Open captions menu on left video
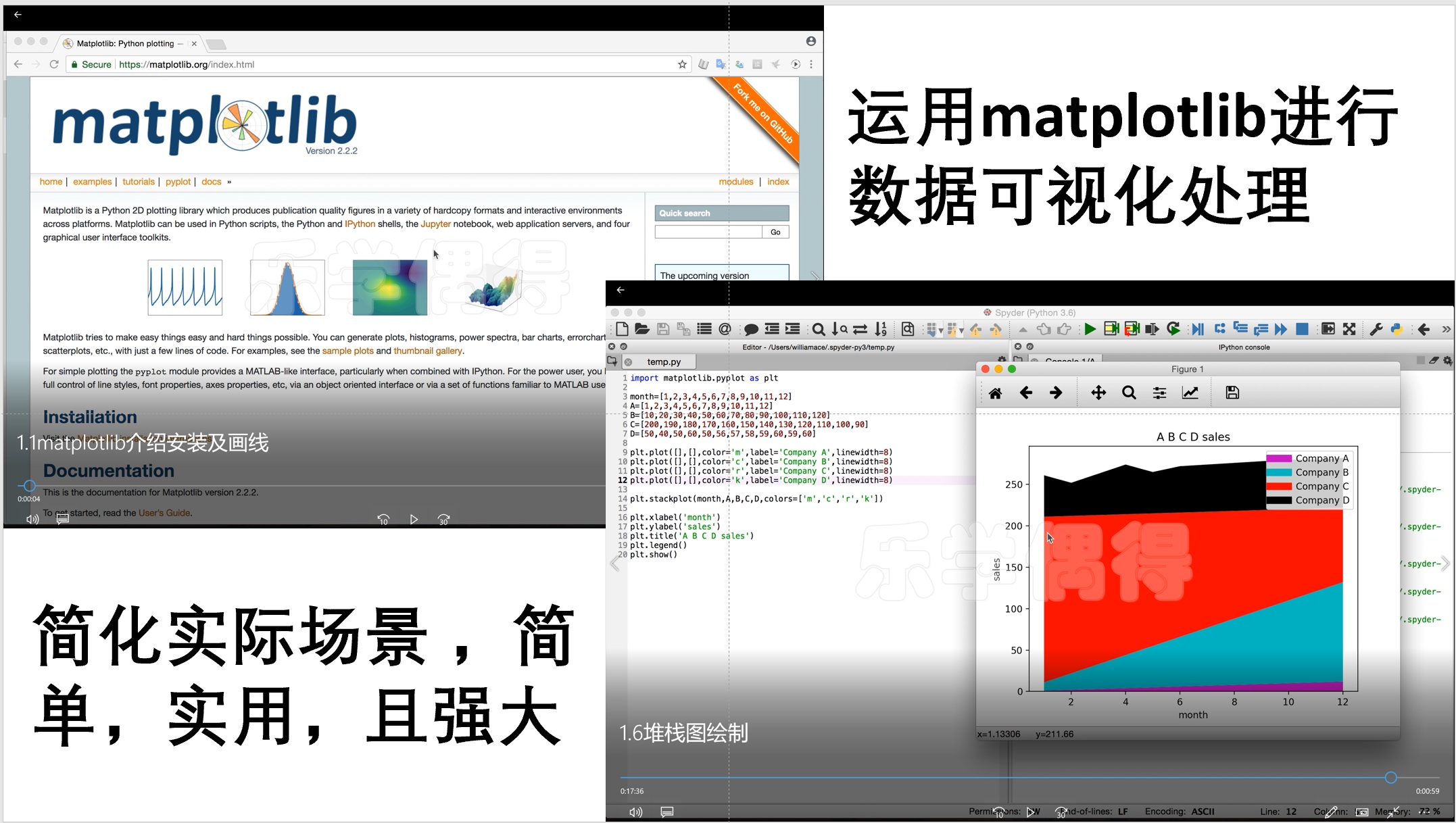Image resolution: width=1456 pixels, height=823 pixels. click(x=62, y=519)
